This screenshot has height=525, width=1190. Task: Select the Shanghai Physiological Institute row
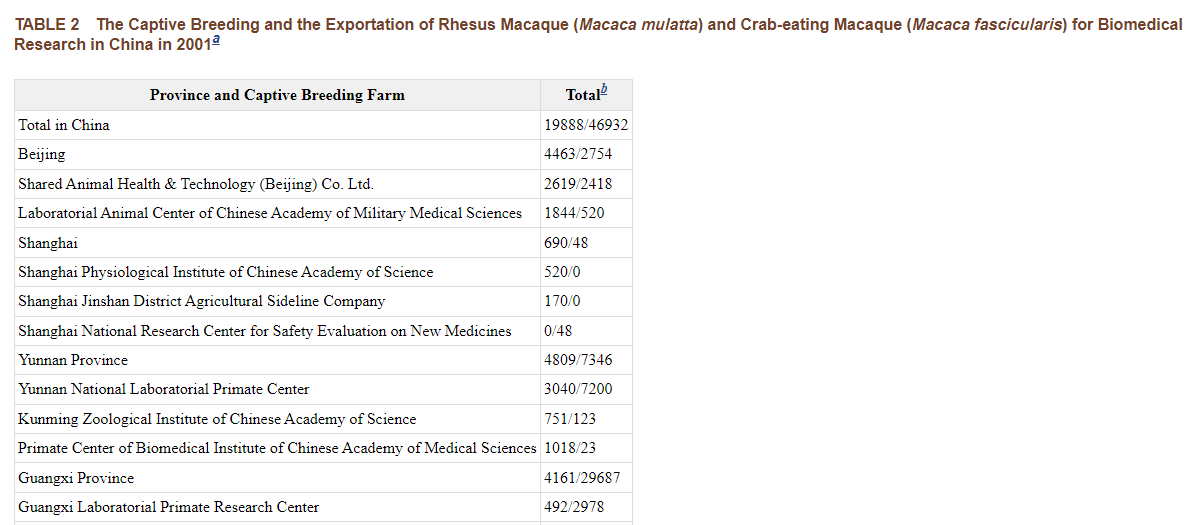tap(226, 272)
